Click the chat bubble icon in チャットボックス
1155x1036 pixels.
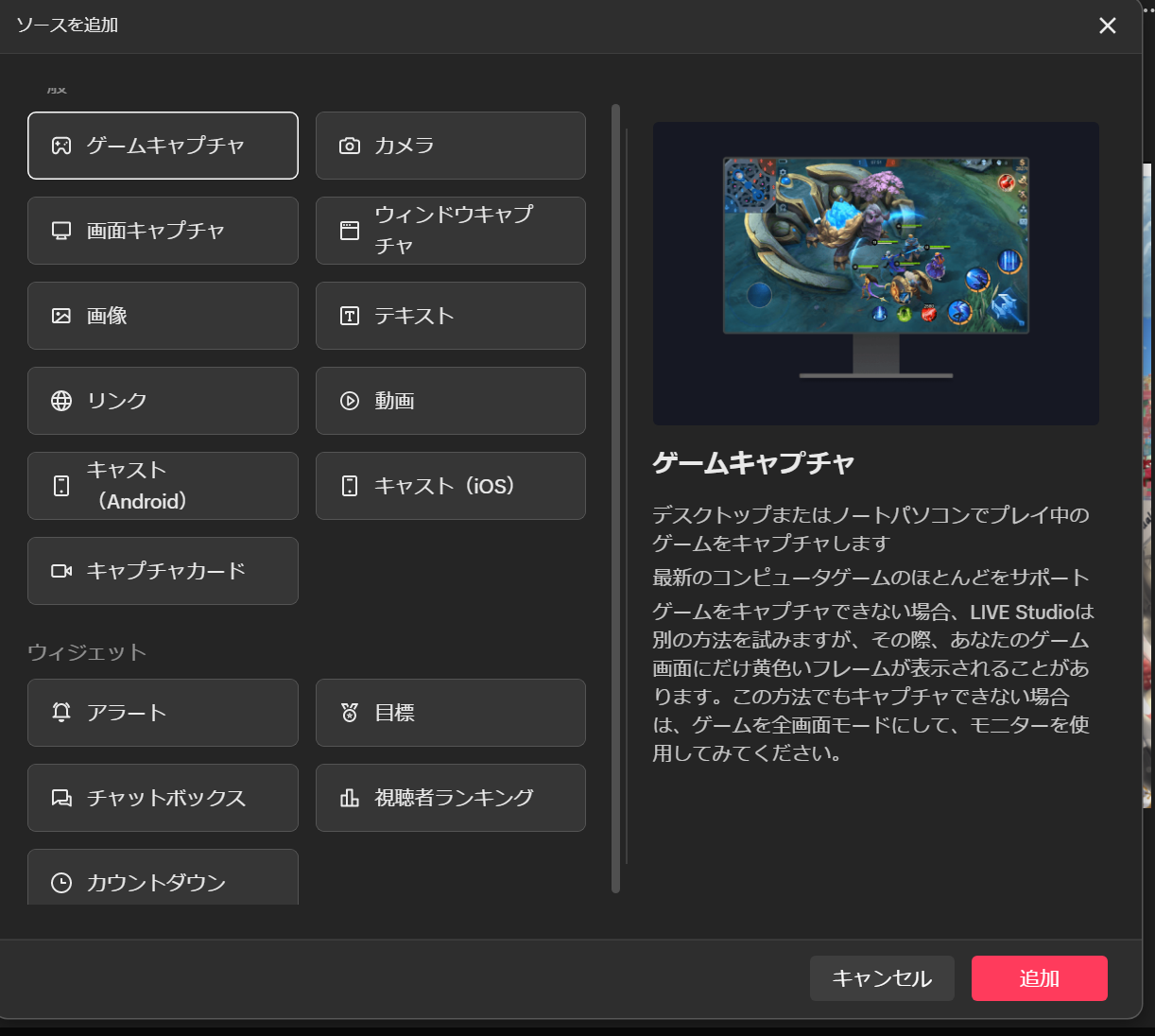click(x=61, y=798)
